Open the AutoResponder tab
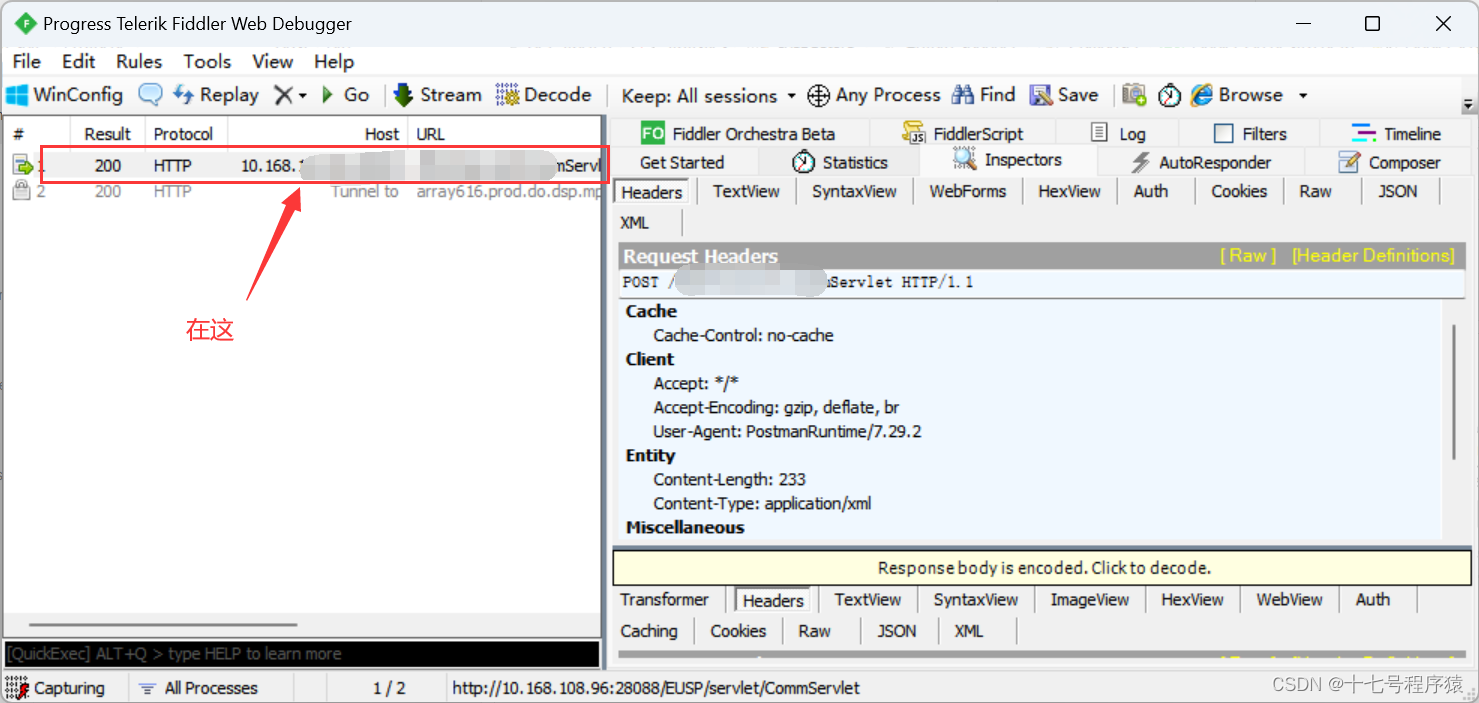 [1200, 162]
